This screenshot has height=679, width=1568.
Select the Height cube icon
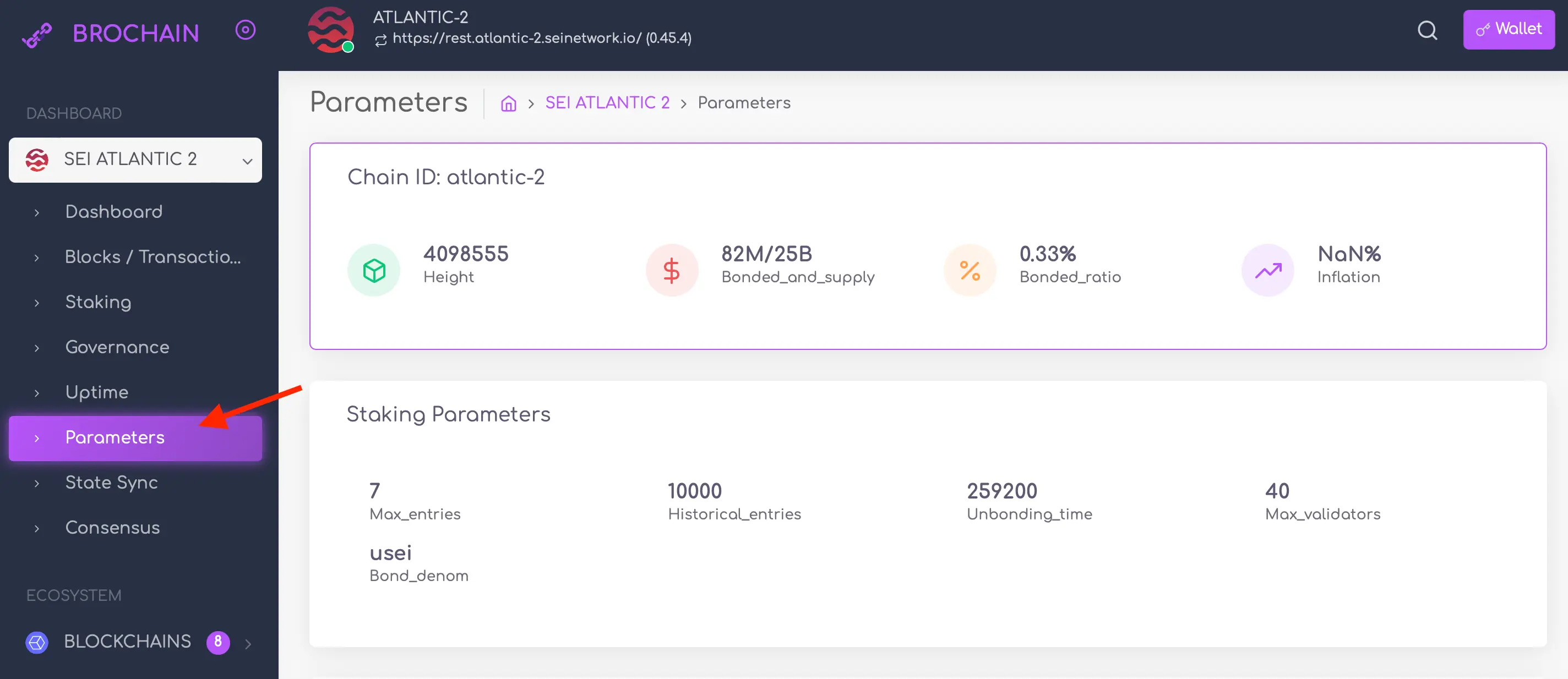click(373, 270)
